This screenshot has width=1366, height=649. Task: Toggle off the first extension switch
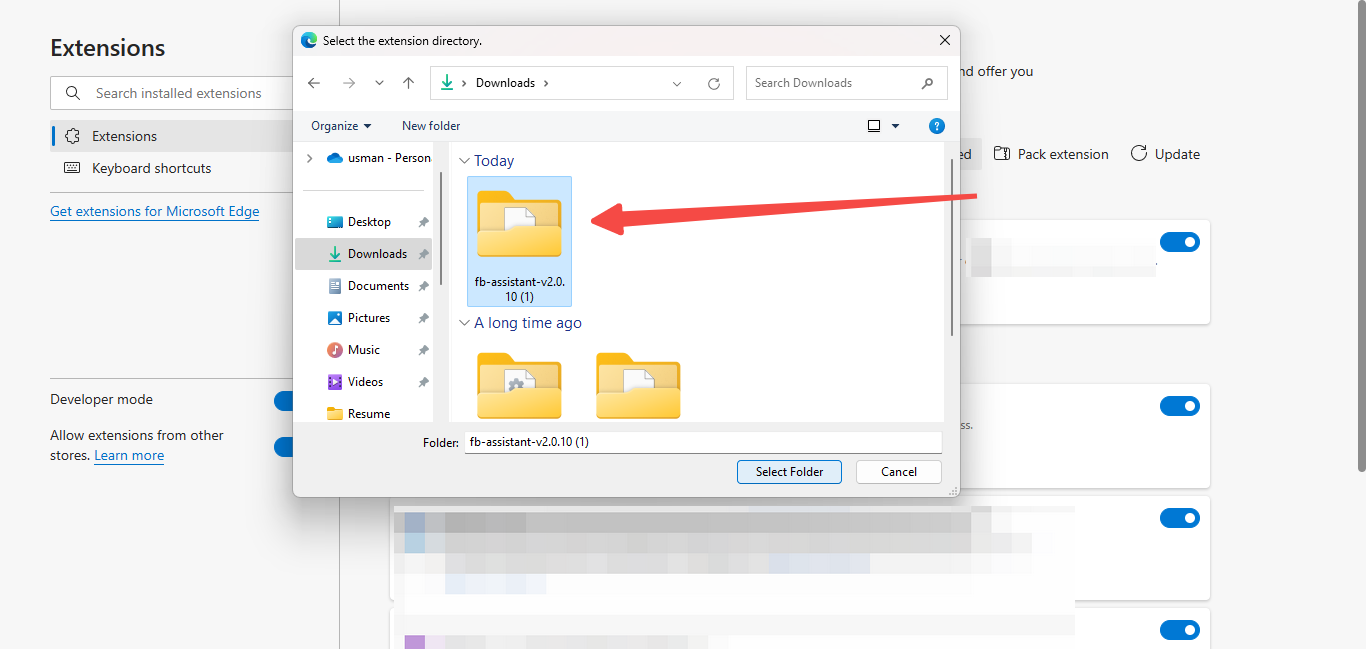click(1179, 242)
